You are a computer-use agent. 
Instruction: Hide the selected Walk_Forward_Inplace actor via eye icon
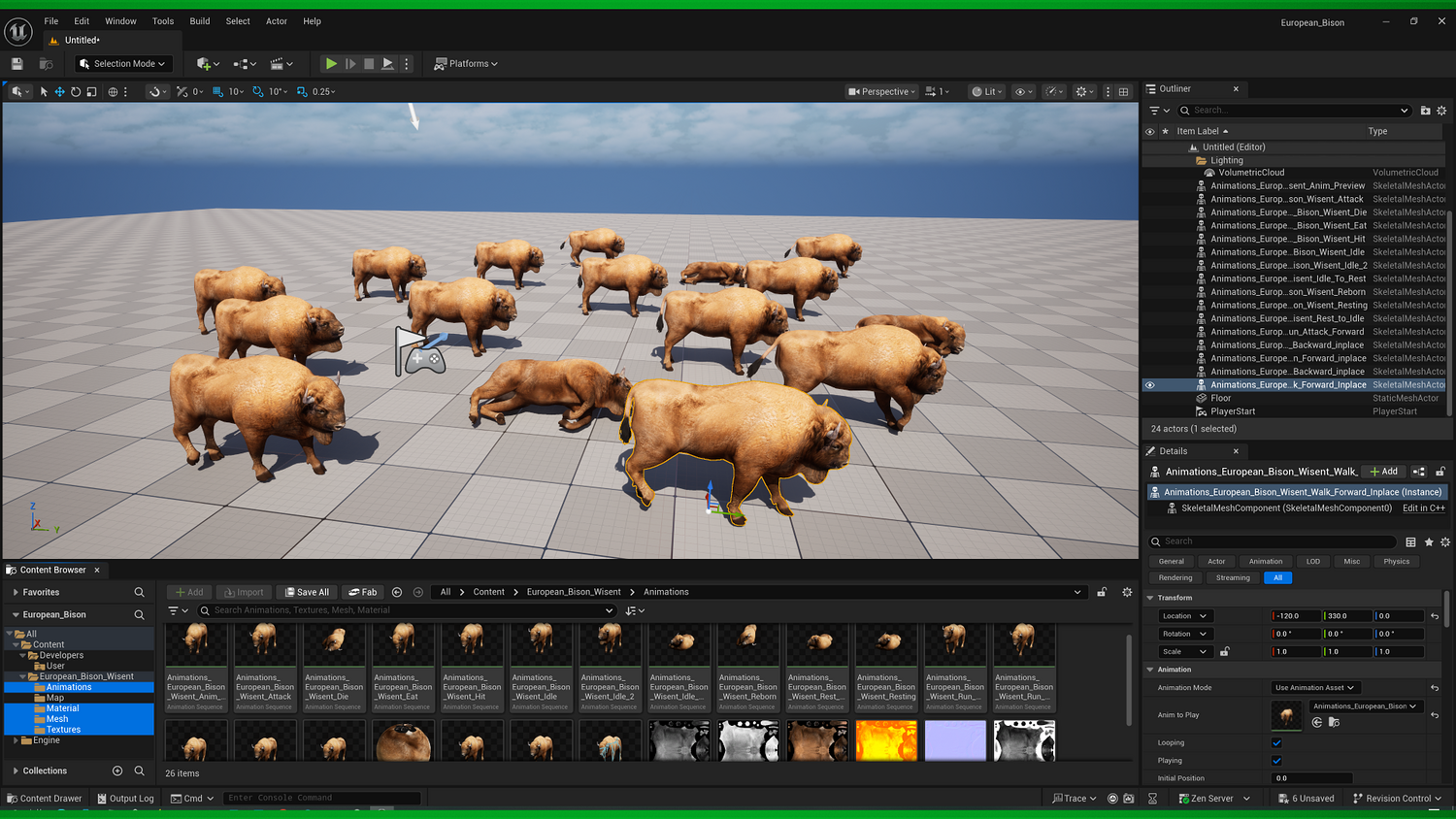(x=1150, y=385)
